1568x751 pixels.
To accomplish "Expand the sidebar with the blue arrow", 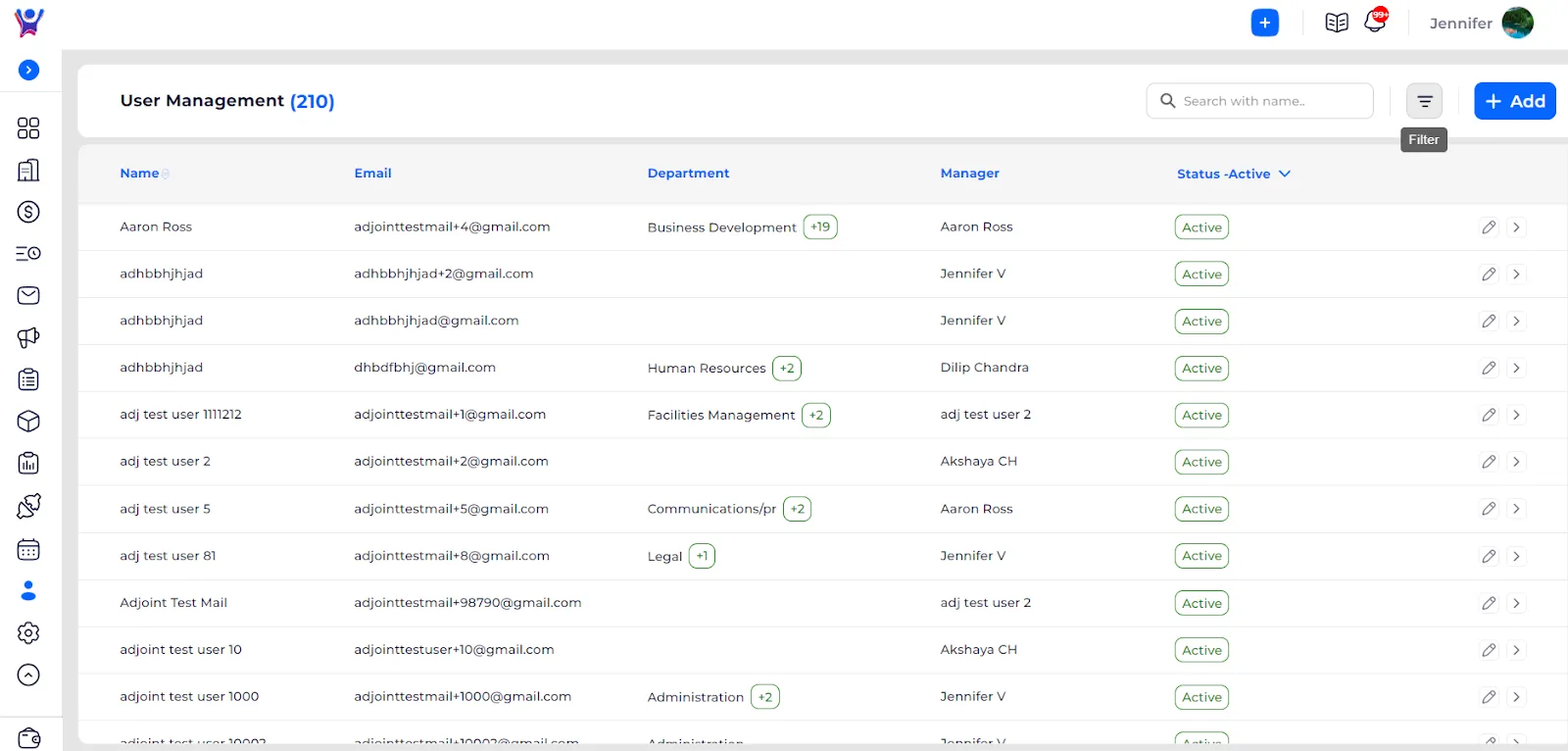I will (29, 70).
